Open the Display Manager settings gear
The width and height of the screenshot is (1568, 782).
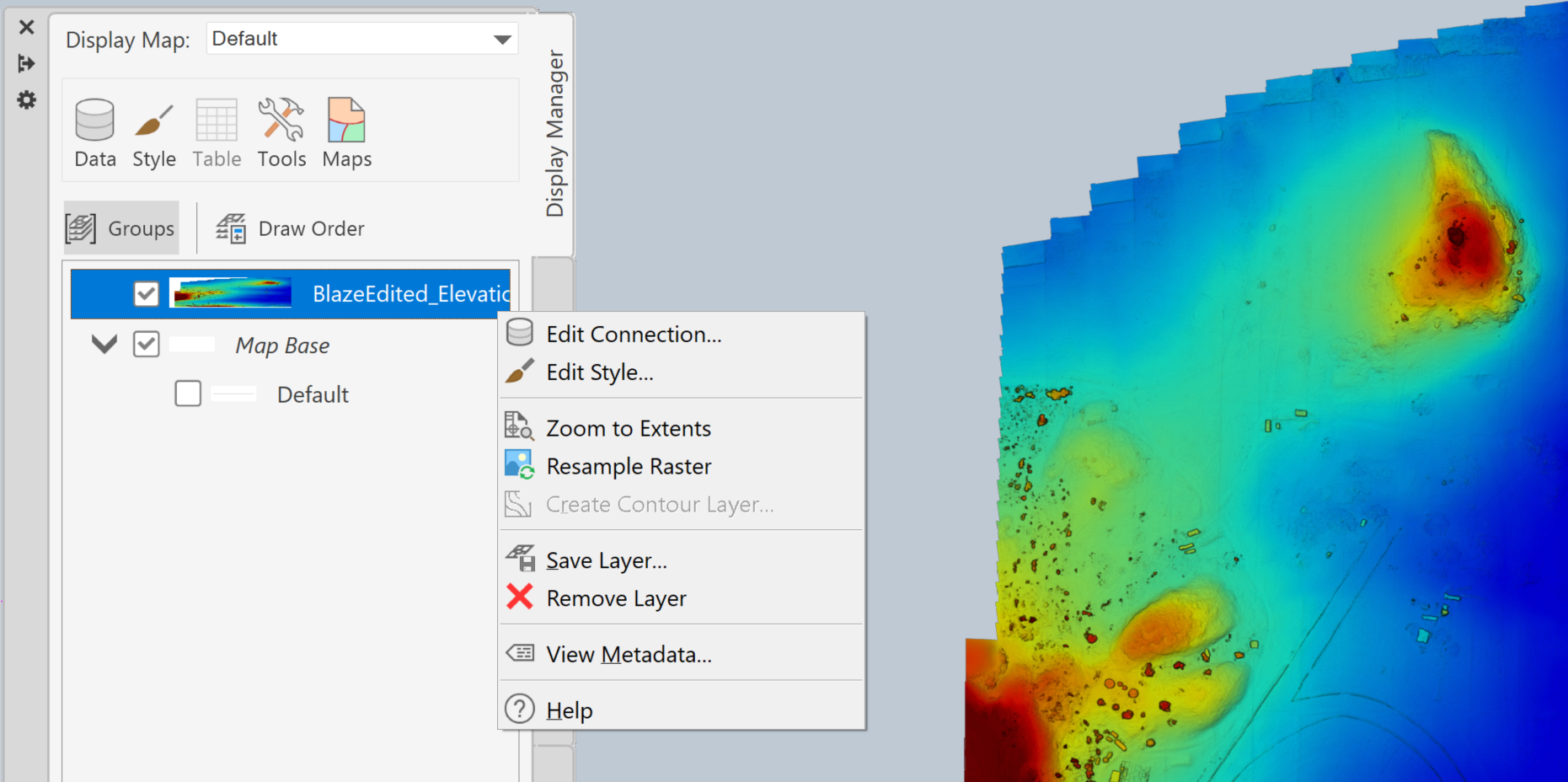click(25, 100)
